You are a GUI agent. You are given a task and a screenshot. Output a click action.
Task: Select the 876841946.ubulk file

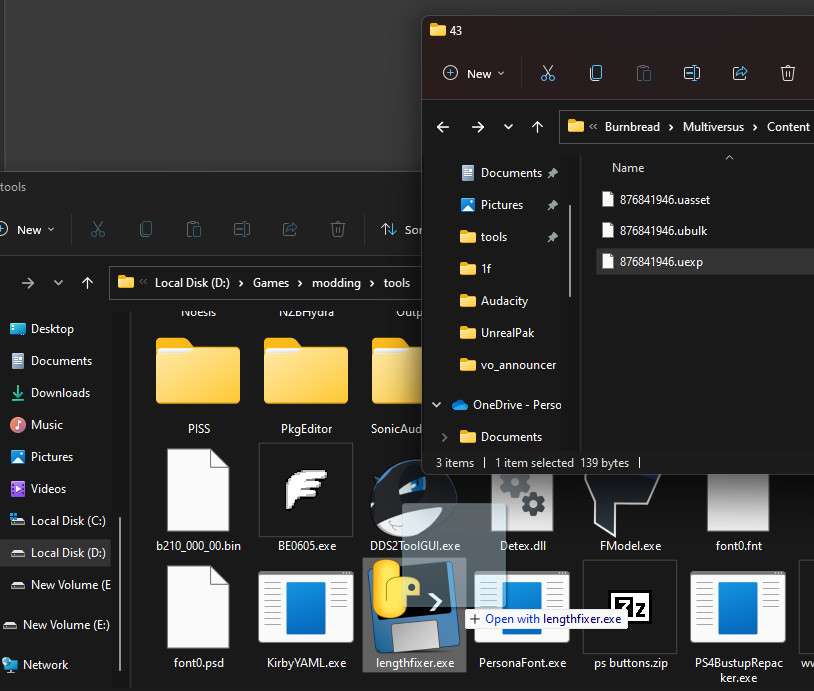coord(663,230)
